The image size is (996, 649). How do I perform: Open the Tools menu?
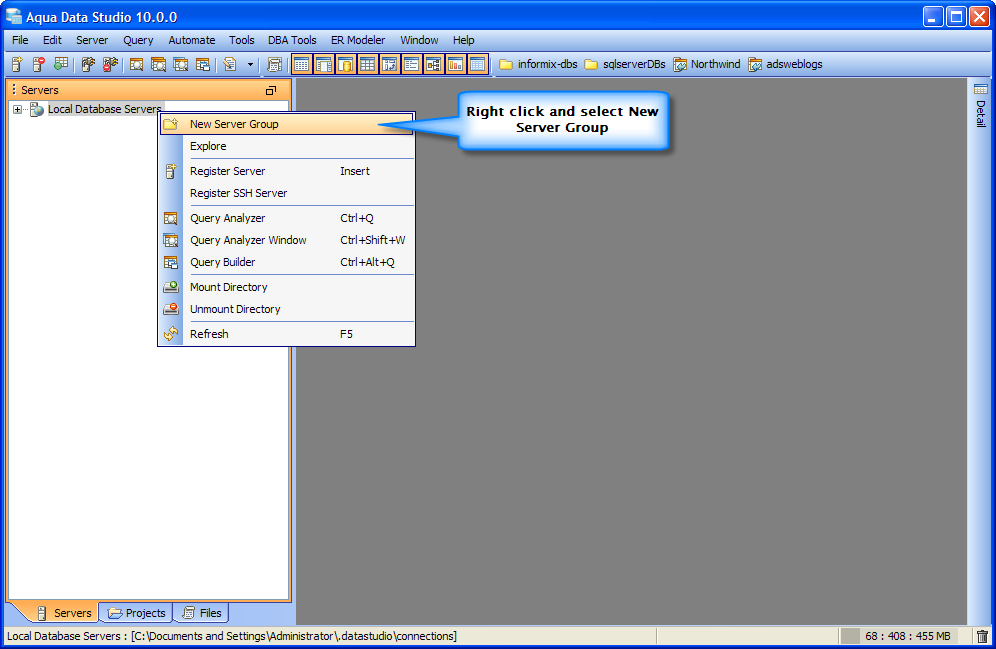[x=241, y=40]
